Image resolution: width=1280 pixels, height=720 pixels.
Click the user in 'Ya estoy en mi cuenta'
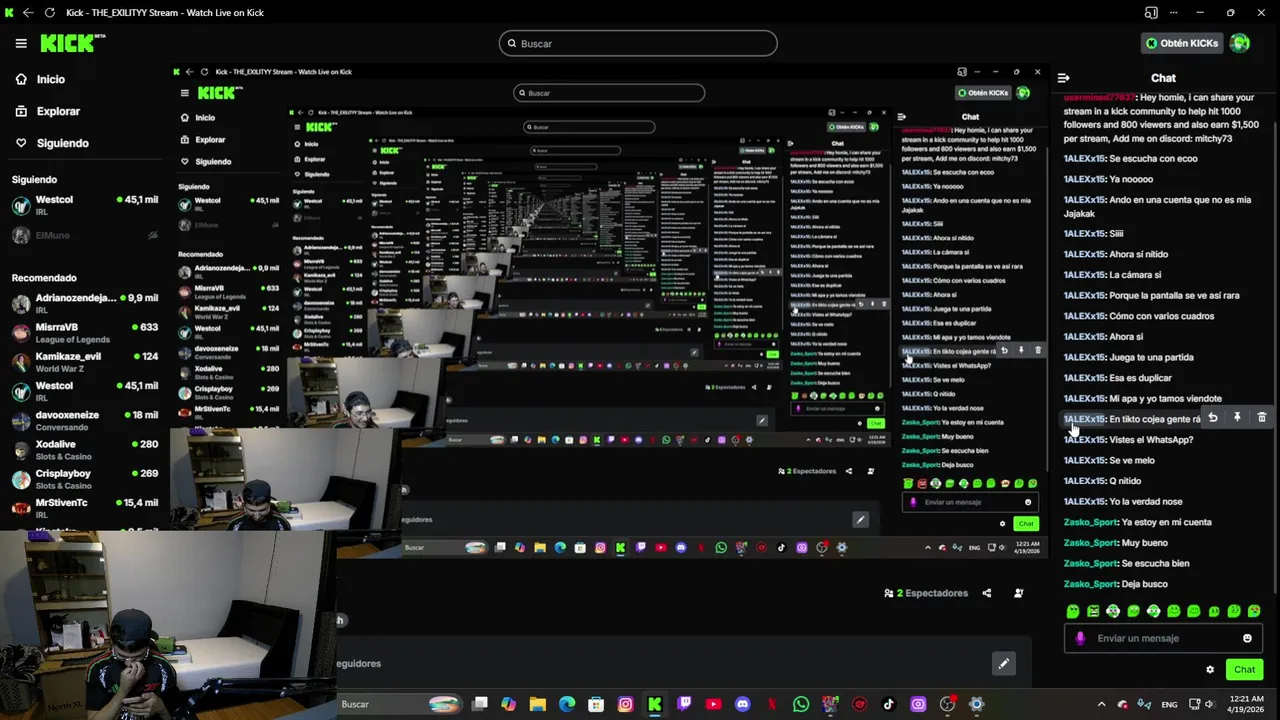pyautogui.click(x=1090, y=522)
